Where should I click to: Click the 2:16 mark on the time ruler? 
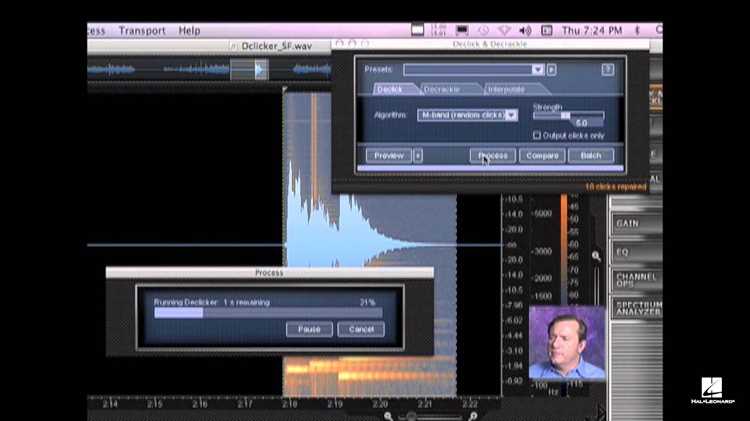point(199,404)
